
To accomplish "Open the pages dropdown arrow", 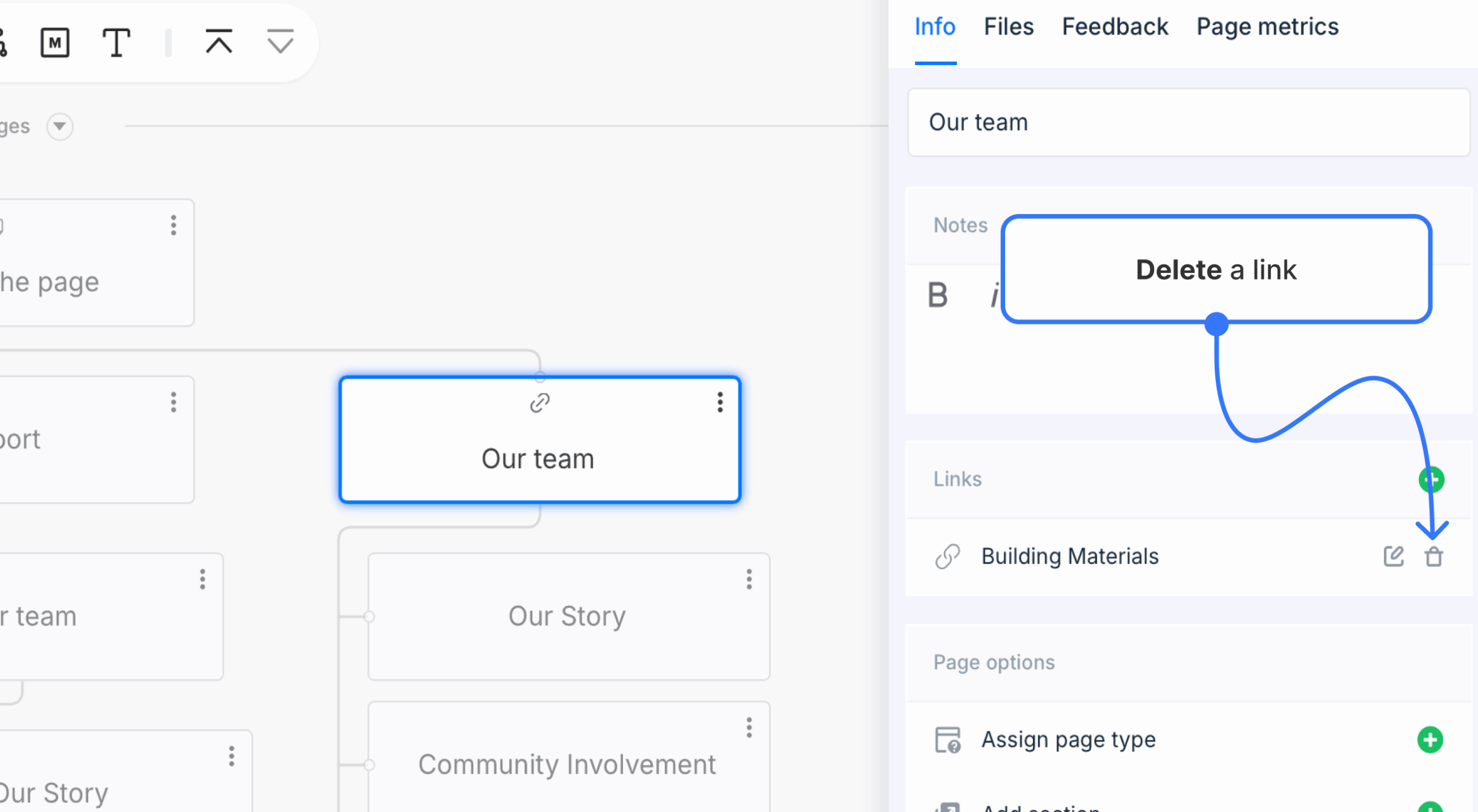I will tap(59, 126).
